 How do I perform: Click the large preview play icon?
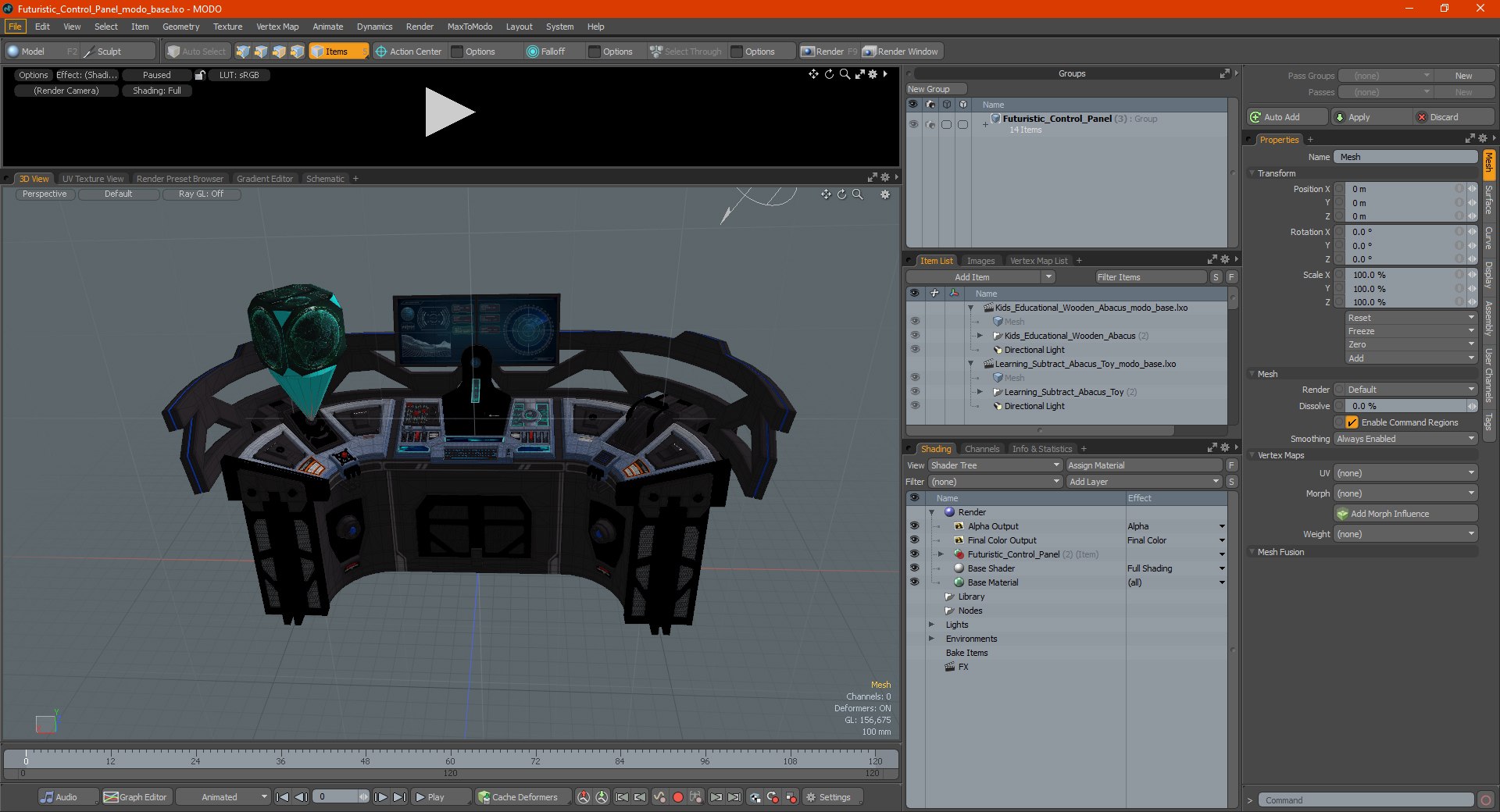(449, 112)
